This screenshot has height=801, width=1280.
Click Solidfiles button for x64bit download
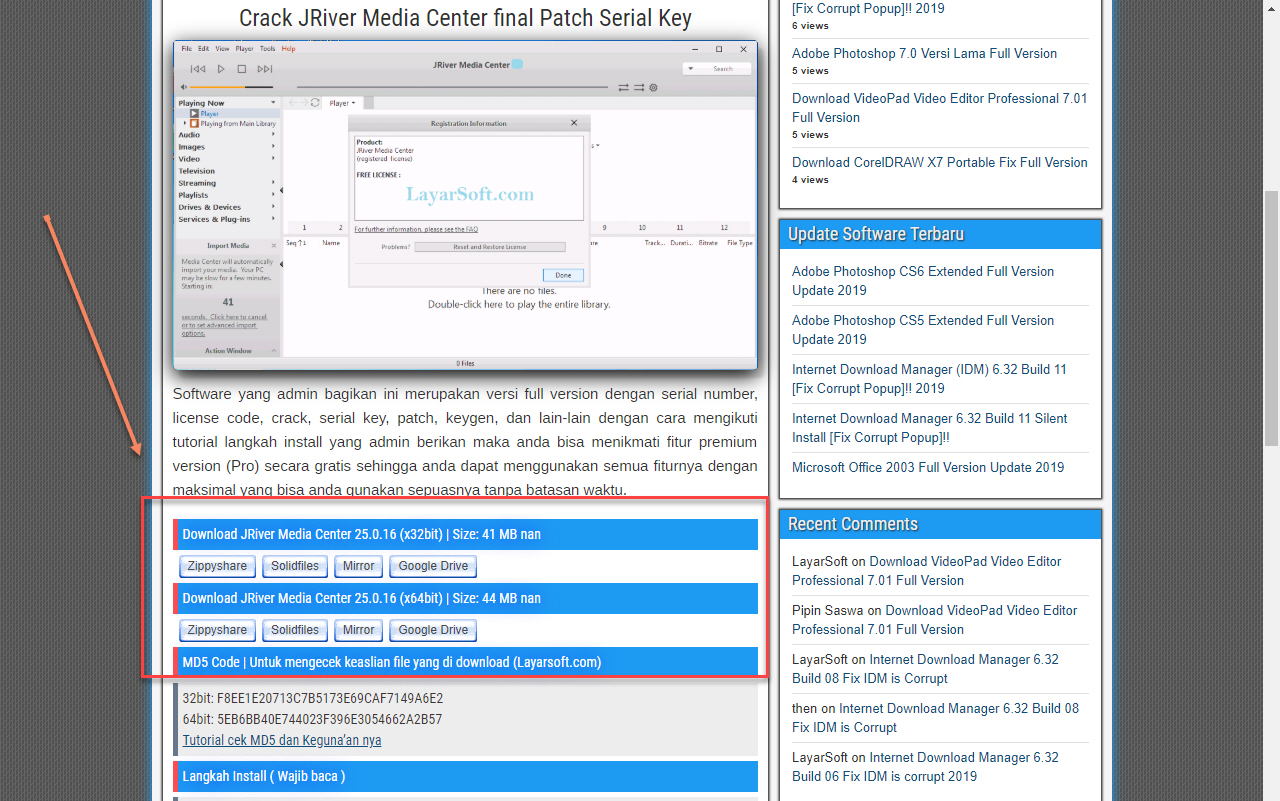click(x=295, y=630)
